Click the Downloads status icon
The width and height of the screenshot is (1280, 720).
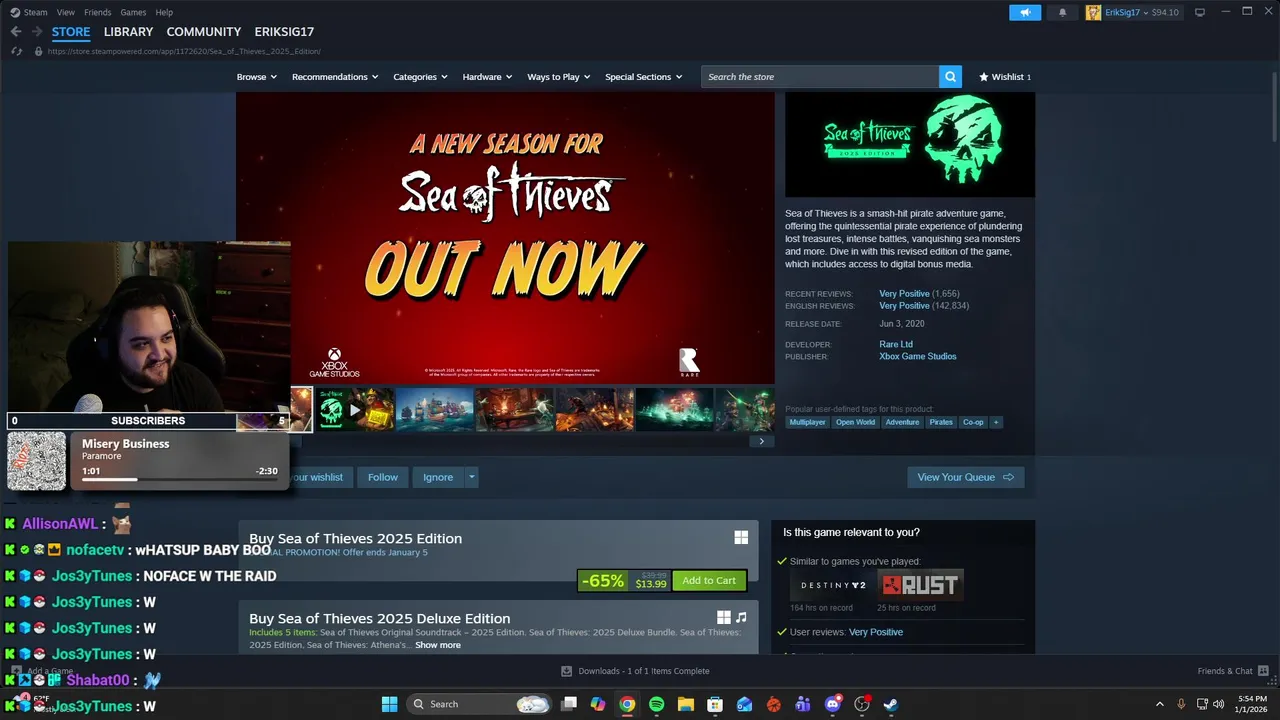566,671
